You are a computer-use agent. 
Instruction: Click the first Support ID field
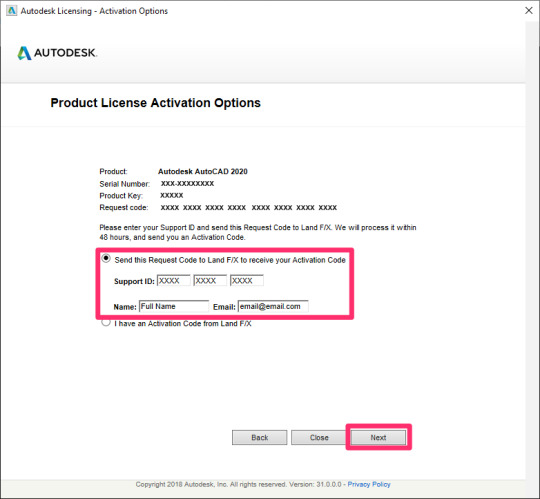pos(174,281)
